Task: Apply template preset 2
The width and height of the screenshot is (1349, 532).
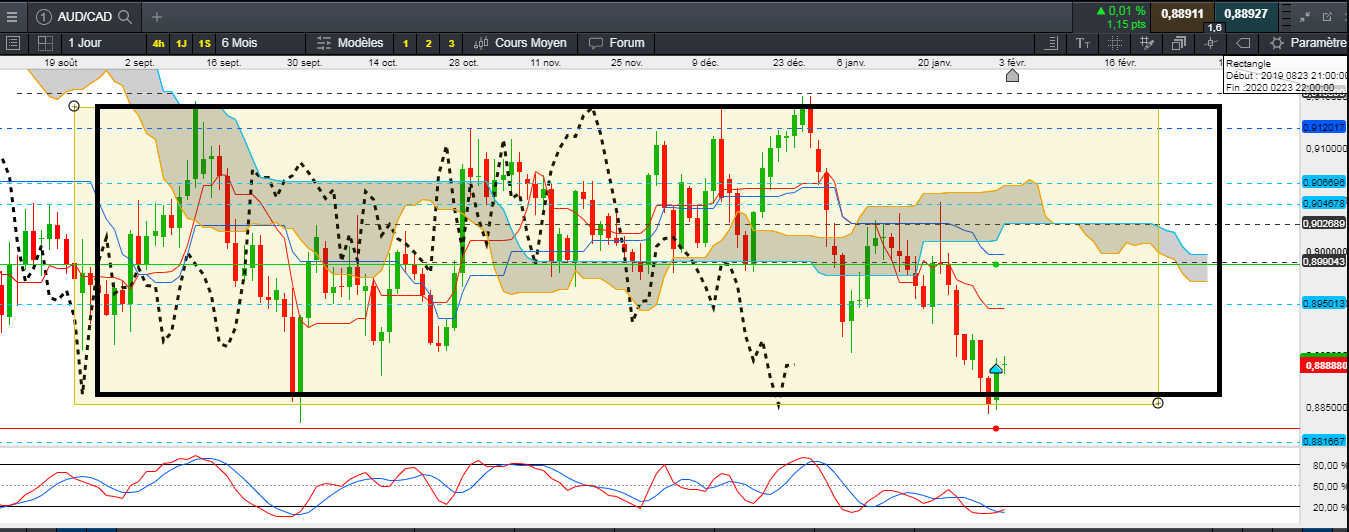Action: 428,43
